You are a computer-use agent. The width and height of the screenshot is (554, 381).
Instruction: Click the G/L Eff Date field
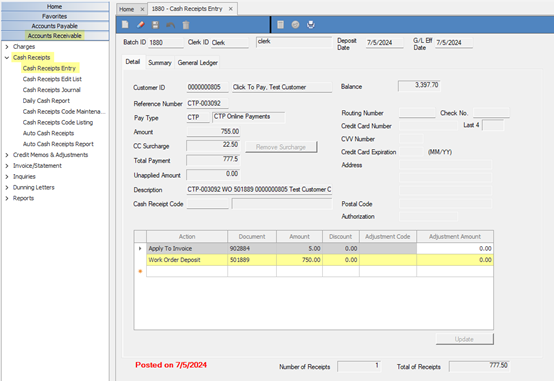pyautogui.click(x=454, y=43)
